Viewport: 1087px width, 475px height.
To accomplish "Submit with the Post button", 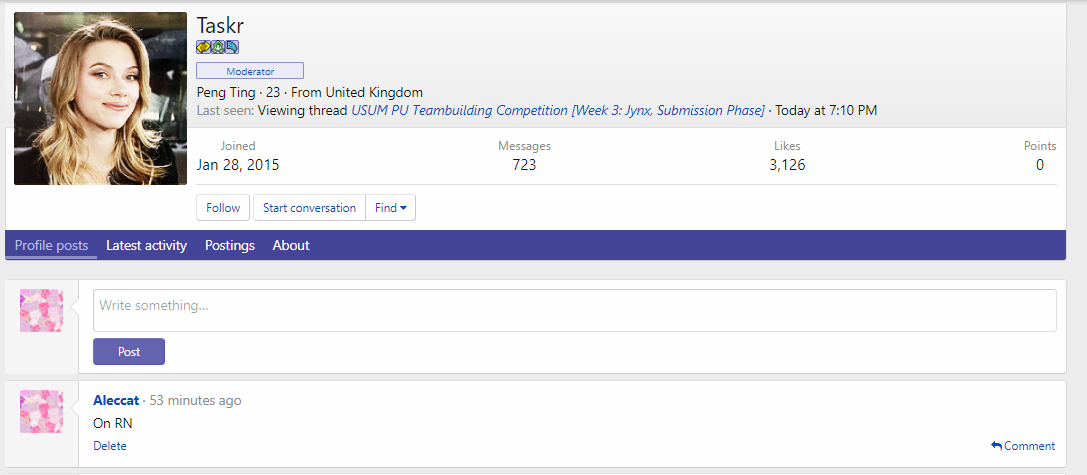I will [129, 352].
